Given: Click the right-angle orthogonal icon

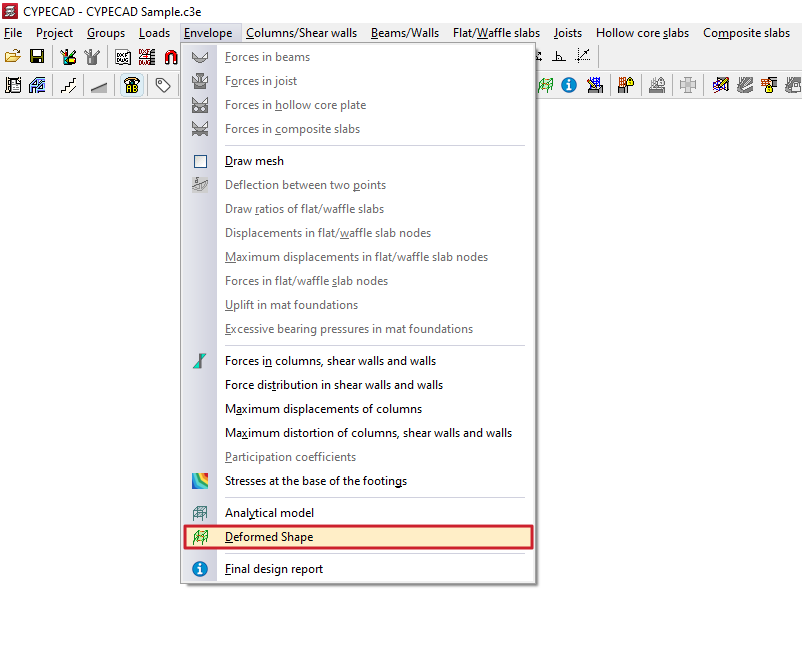Looking at the screenshot, I should pyautogui.click(x=559, y=56).
